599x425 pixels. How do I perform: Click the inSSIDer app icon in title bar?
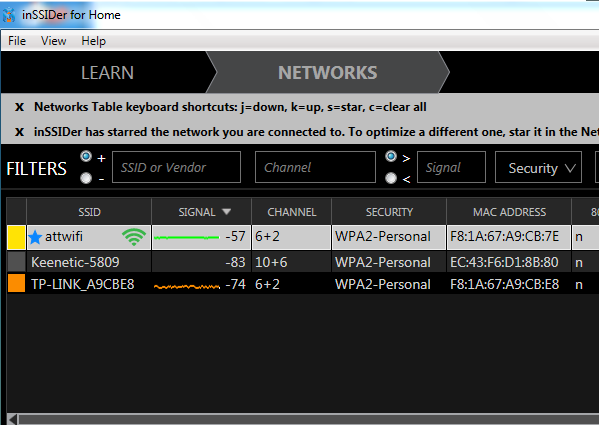click(9, 15)
